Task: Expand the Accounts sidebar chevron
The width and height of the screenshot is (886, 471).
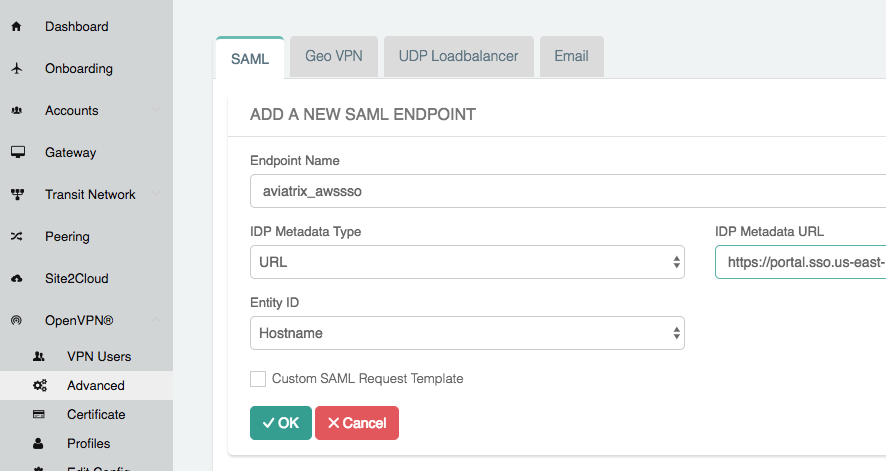Action: click(156, 111)
